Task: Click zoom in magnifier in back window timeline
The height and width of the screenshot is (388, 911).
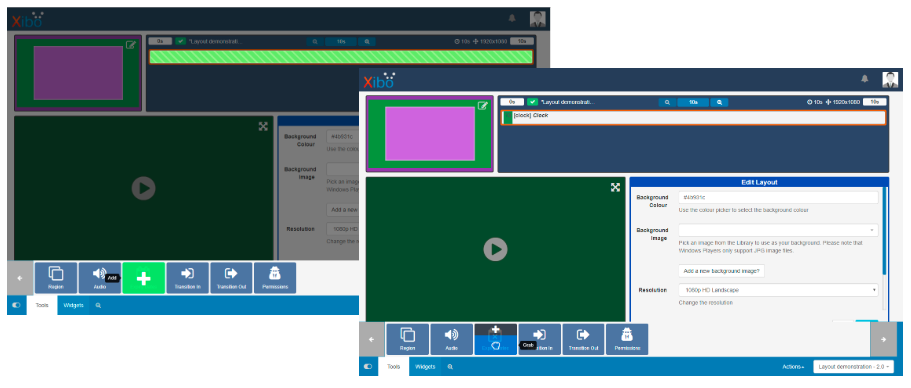Action: (x=367, y=42)
